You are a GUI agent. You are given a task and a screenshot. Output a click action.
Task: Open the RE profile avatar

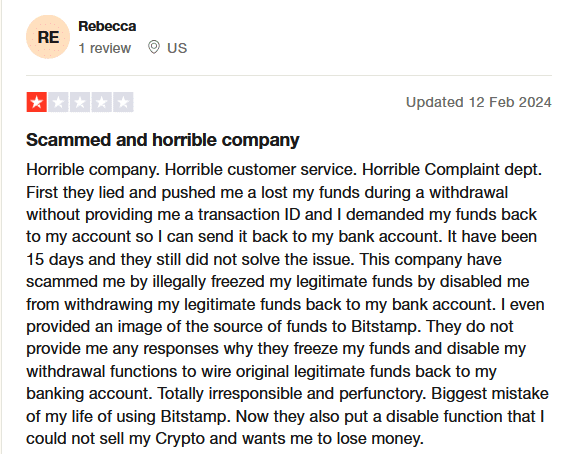(48, 37)
